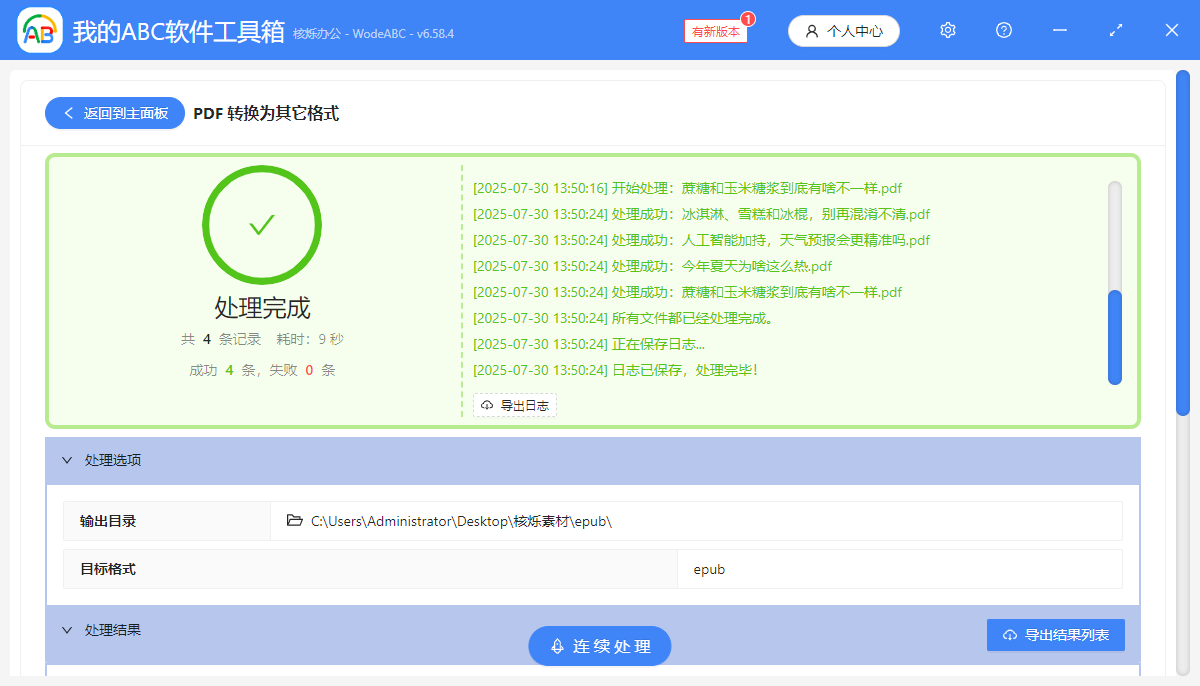The width and height of the screenshot is (1200, 686).
Task: Export the log with 导出日志
Action: tap(515, 405)
